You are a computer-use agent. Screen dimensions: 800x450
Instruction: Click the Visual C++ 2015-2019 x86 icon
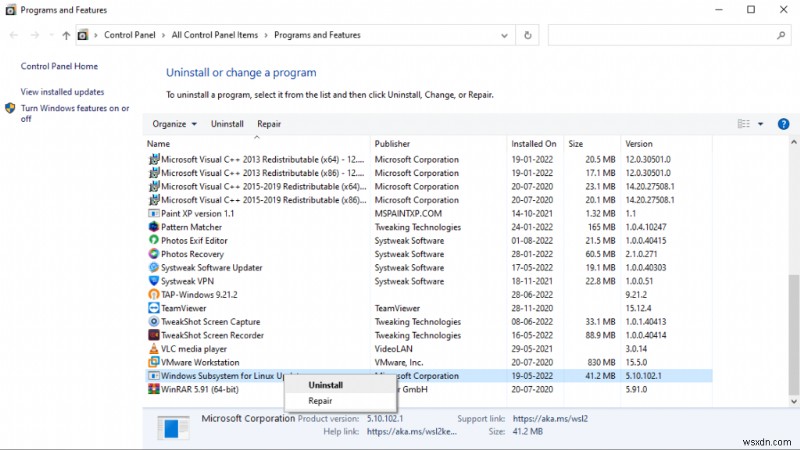[x=153, y=199]
